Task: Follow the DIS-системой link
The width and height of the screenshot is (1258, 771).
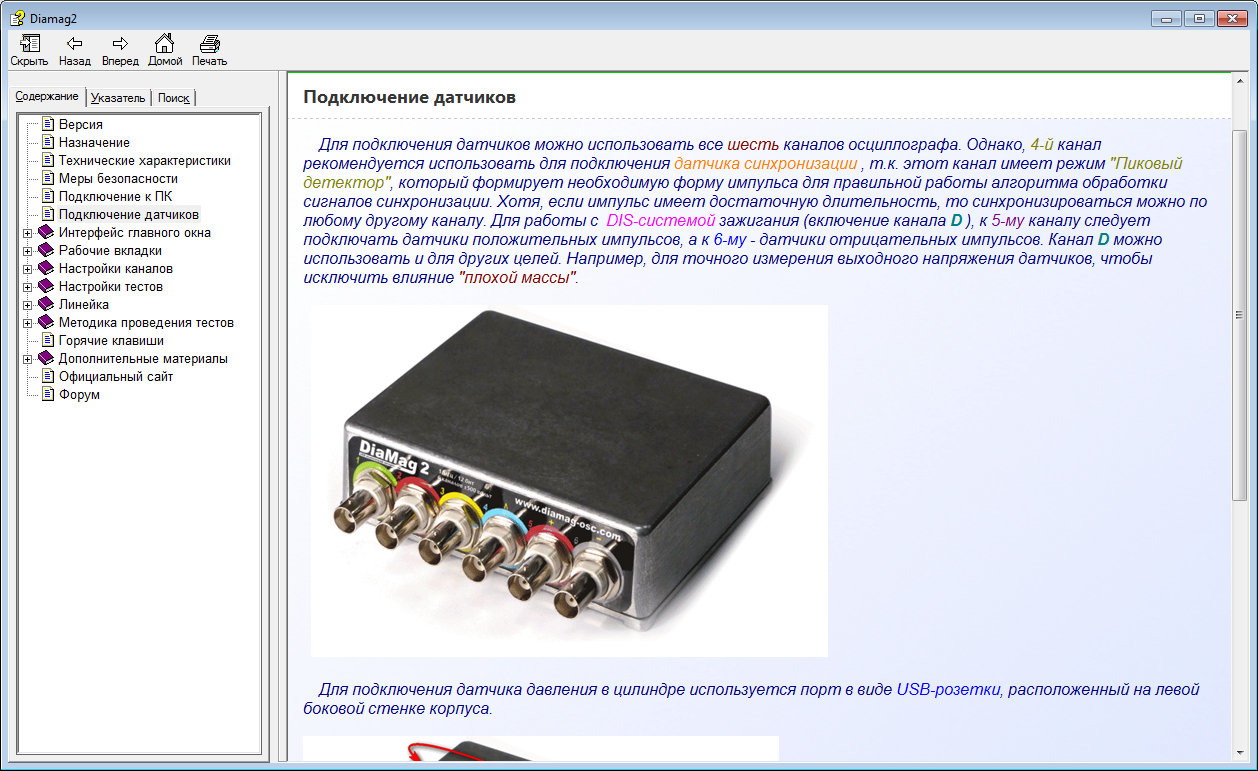Action: point(660,221)
